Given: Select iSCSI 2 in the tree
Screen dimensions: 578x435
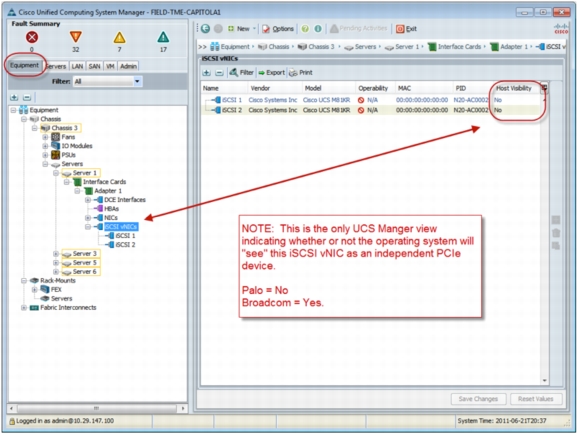Looking at the screenshot, I should click(x=125, y=245).
